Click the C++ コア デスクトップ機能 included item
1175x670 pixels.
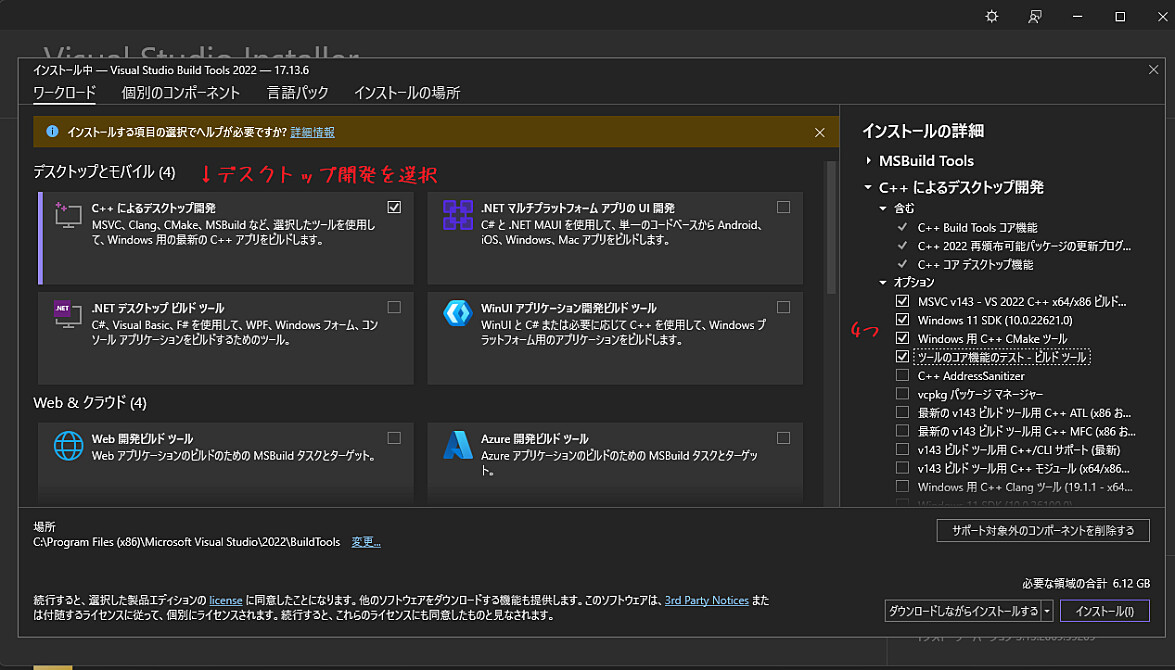(975, 265)
